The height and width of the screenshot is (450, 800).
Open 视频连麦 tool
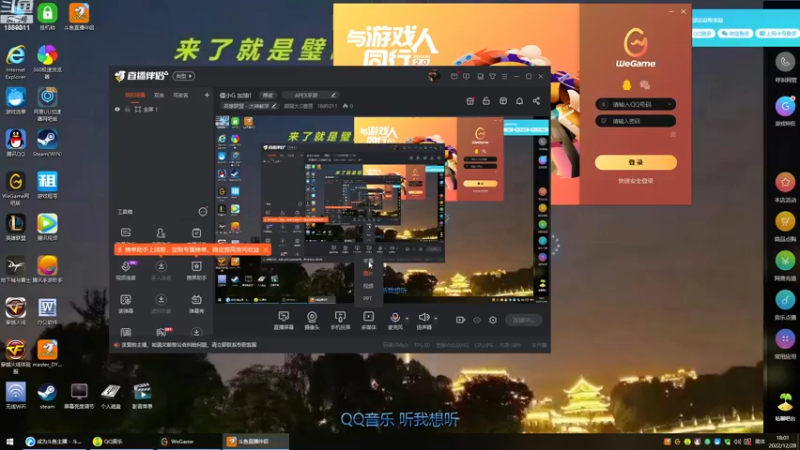126,270
